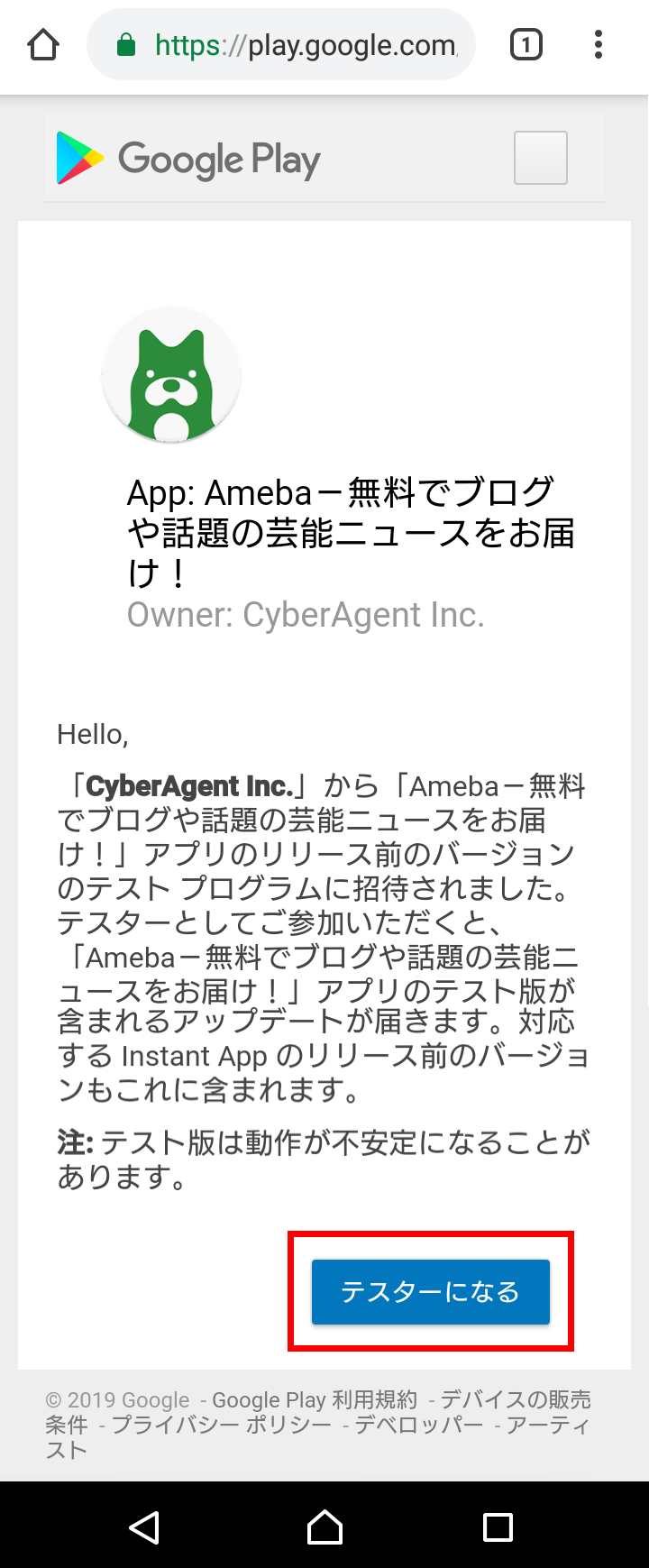Tap the browser home icon
This screenshot has height=1568, width=649.
43,44
